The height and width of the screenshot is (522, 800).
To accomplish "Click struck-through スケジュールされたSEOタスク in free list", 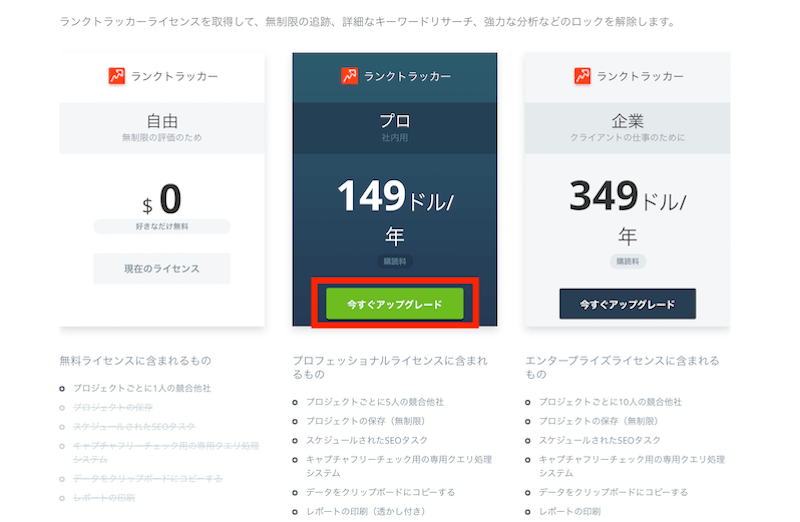I will pyautogui.click(x=134, y=427).
